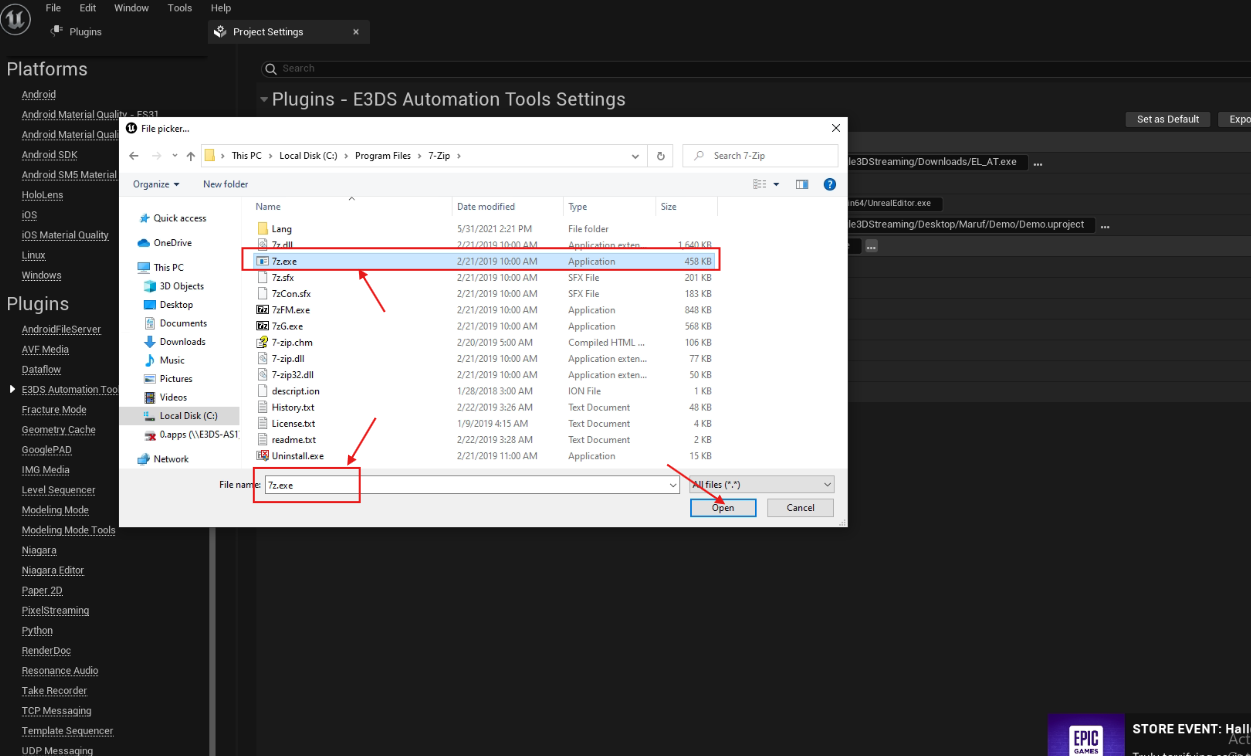Image resolution: width=1251 pixels, height=756 pixels.
Task: Click the up-one-level arrow icon
Action: click(190, 156)
